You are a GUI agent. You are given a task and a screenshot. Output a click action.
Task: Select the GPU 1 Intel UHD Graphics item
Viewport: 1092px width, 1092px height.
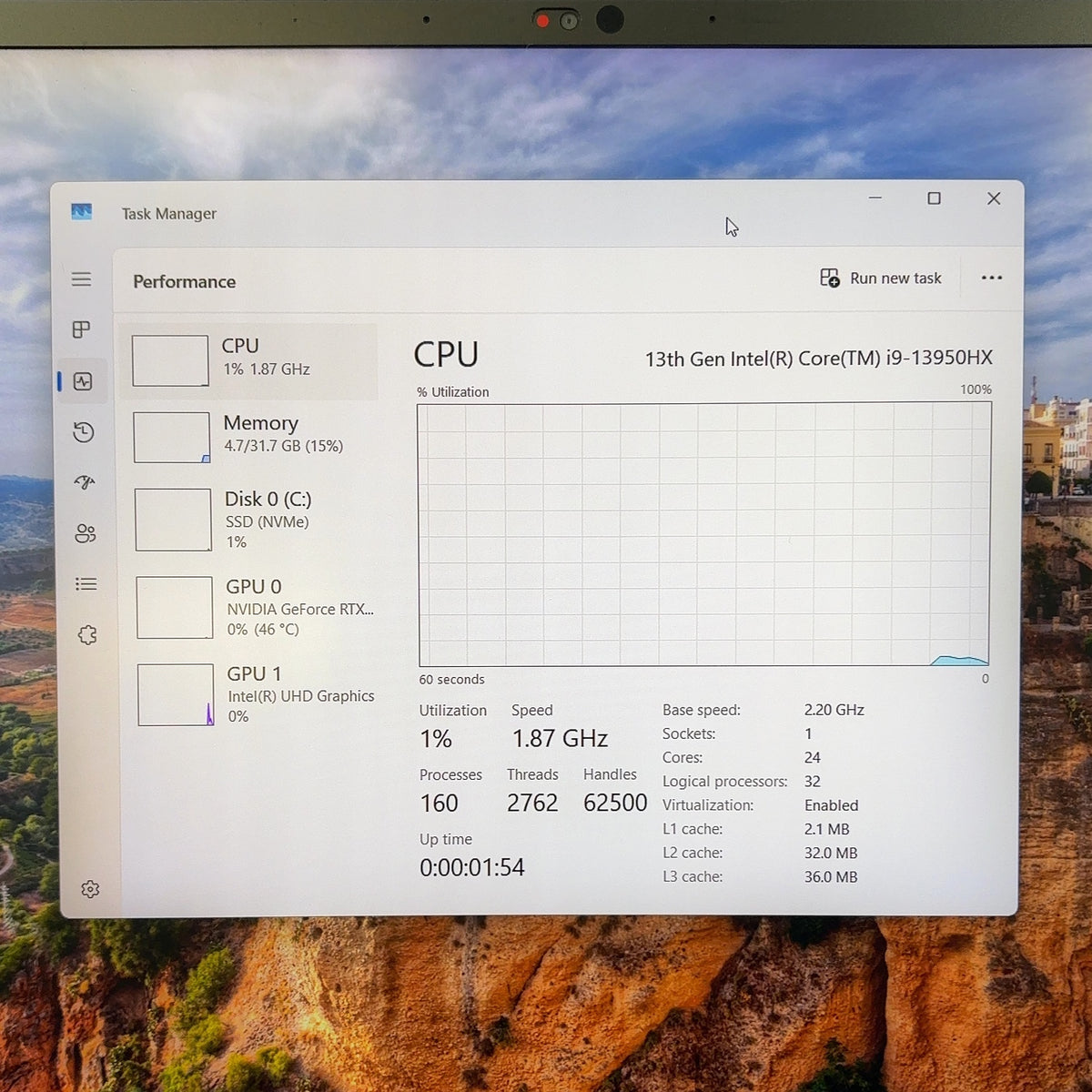tap(255, 694)
